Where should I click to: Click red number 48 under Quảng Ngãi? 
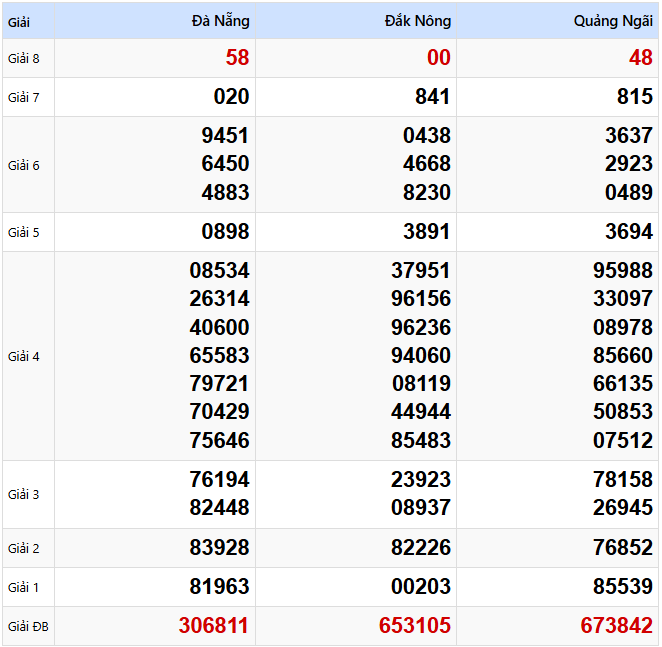[x=640, y=58]
